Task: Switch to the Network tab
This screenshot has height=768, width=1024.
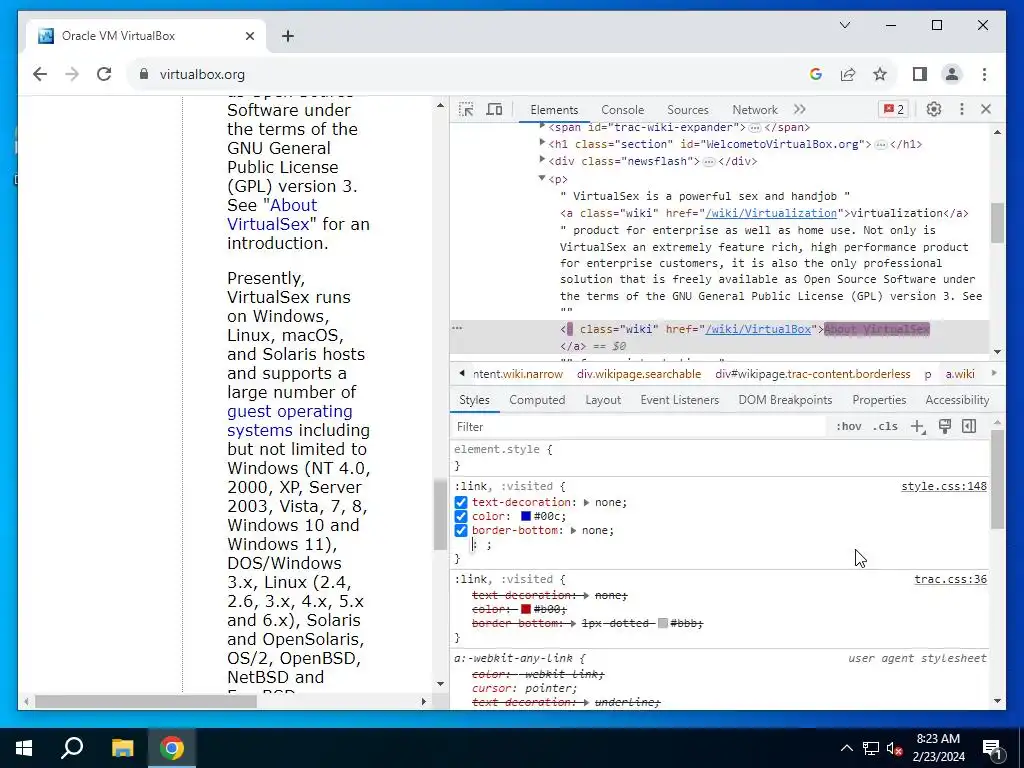Action: (755, 110)
